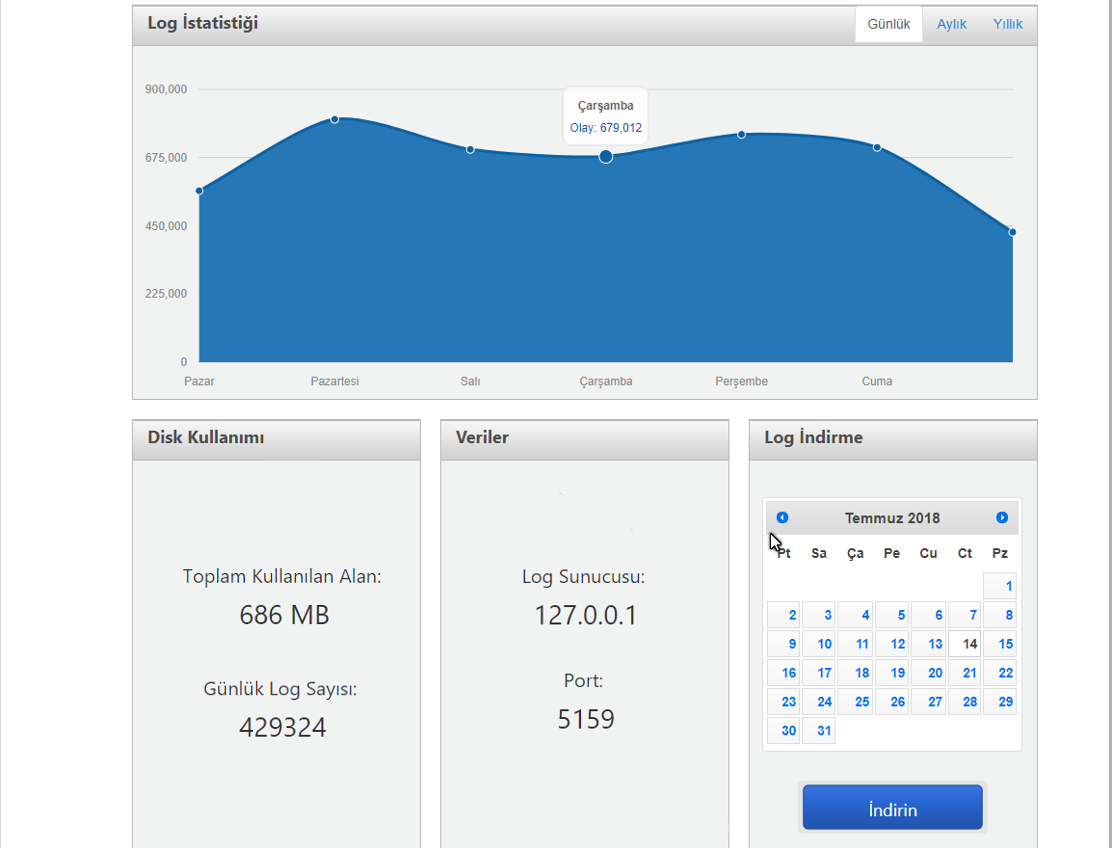Select day 23 in the calendar
Image resolution: width=1112 pixels, height=848 pixels.
click(x=787, y=701)
